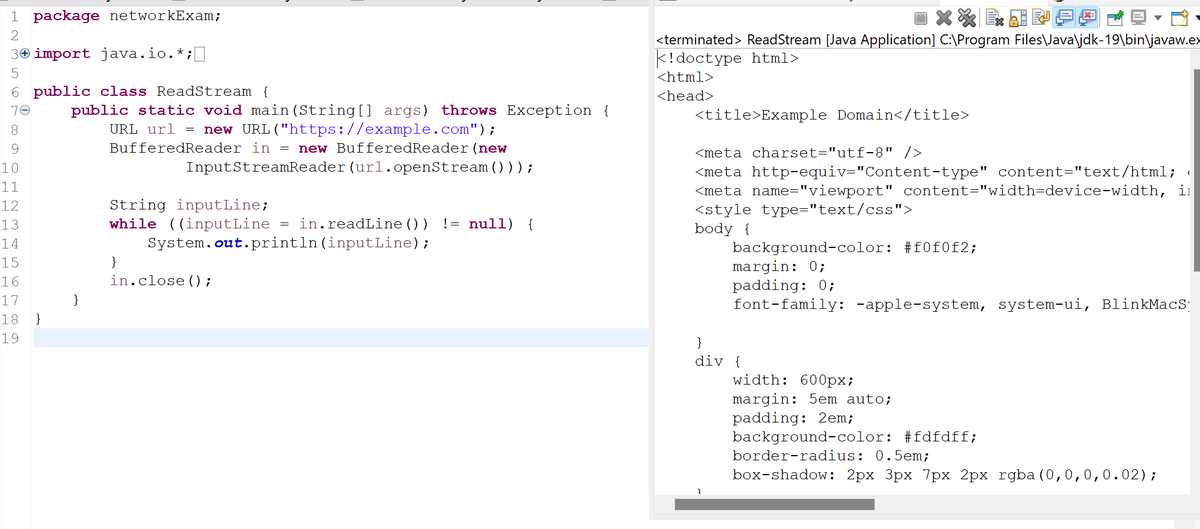
Task: Click 'System.out.println(inputLine);' statement
Action: 289,244
